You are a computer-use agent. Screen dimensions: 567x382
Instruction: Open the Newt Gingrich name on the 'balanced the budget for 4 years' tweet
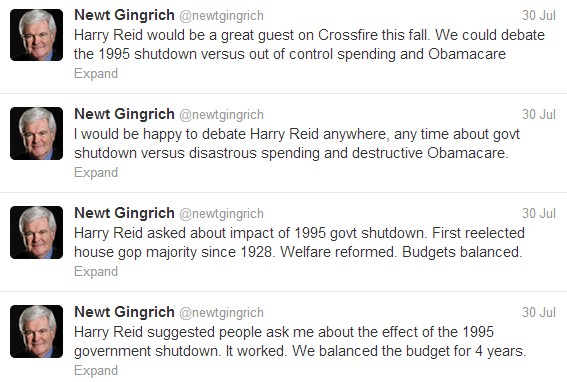124,313
